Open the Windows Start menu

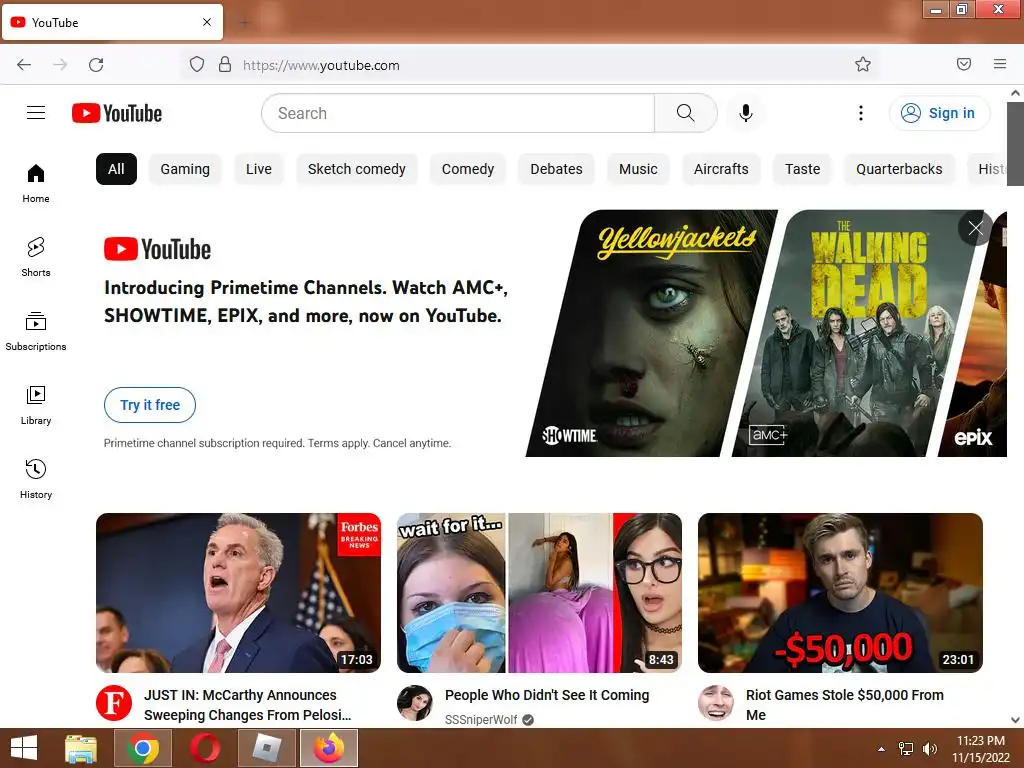point(24,748)
